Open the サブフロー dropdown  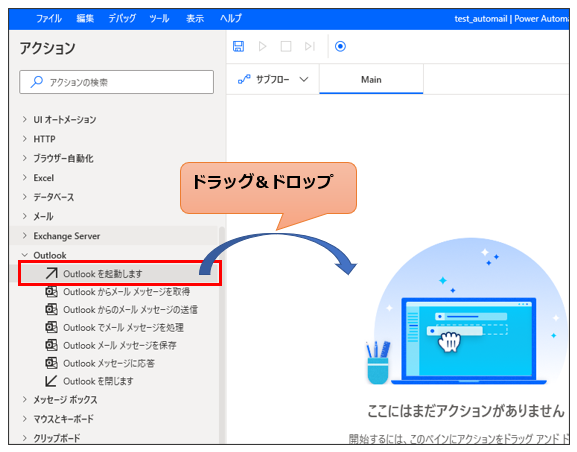[x=273, y=79]
